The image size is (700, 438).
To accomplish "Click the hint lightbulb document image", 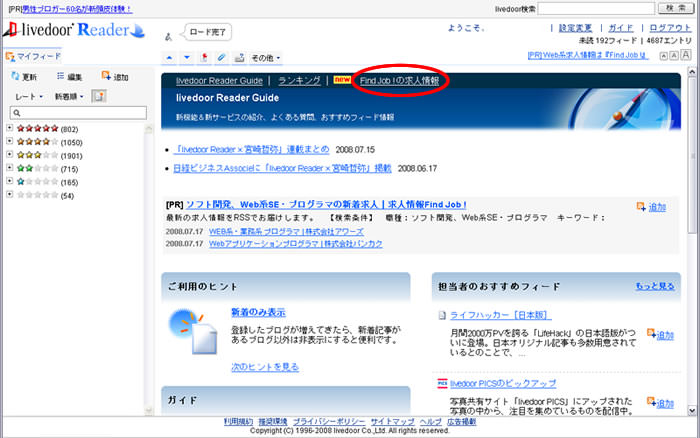I will 193,331.
